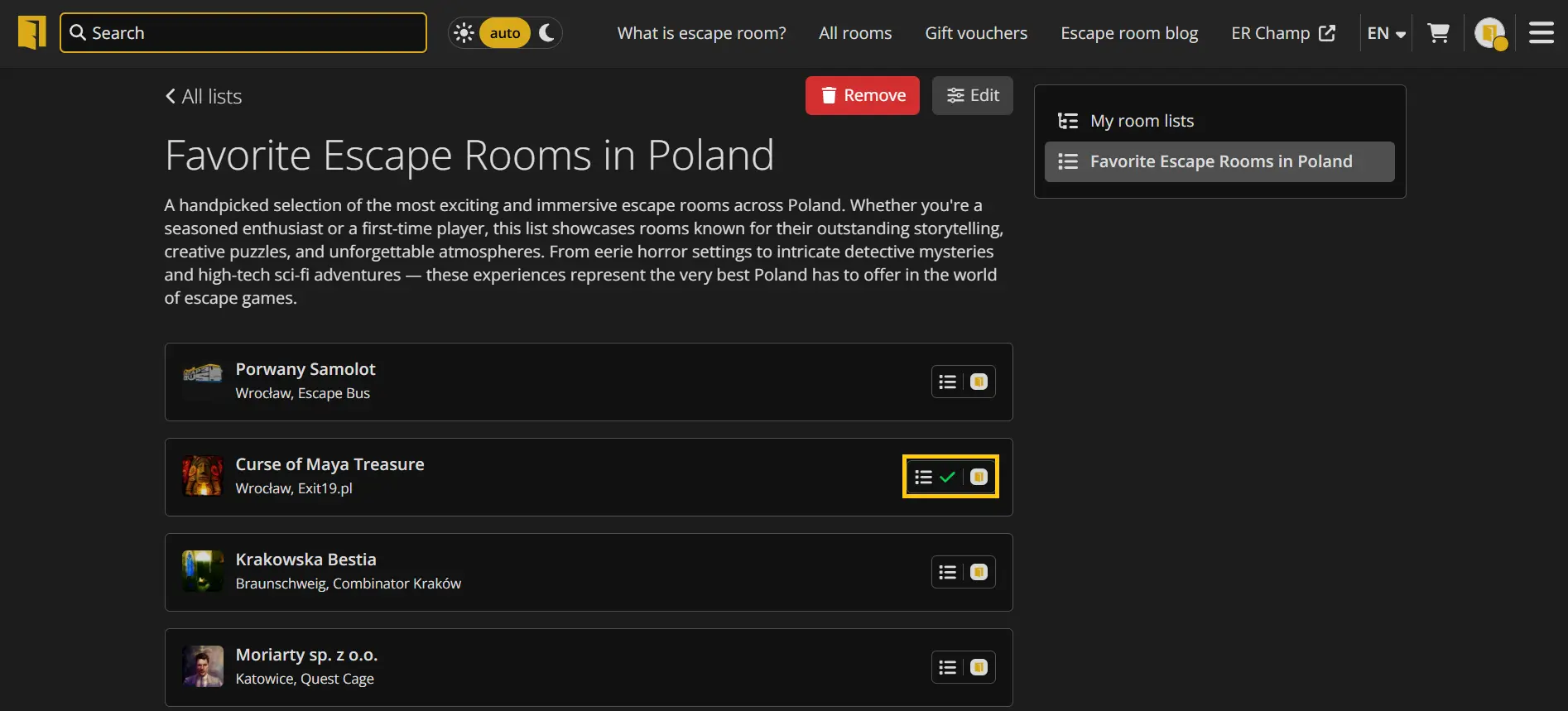The width and height of the screenshot is (1568, 711).
Task: Click yellow door icon on Moriarty row
Action: coord(979,667)
